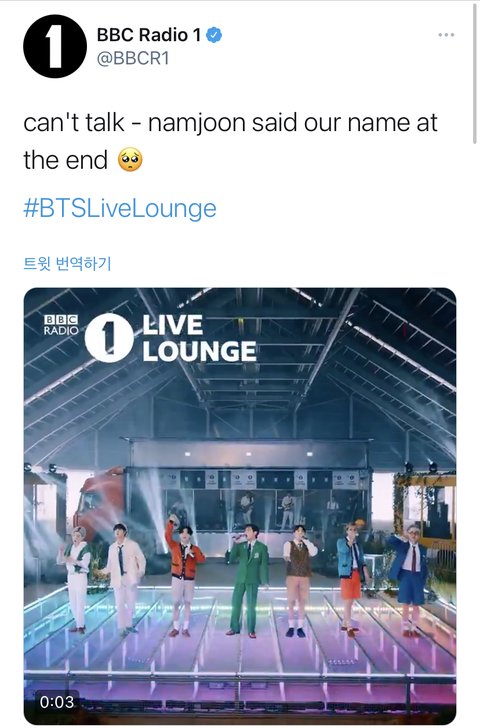Viewport: 480px width, 728px height.
Task: Click the tweet text about namjoon
Action: pyautogui.click(x=230, y=141)
